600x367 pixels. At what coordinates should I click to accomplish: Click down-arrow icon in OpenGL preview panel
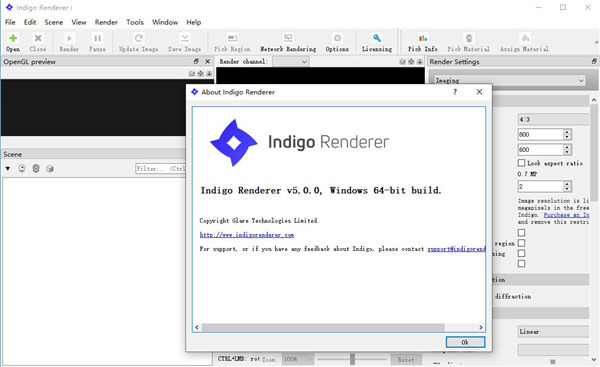click(209, 73)
